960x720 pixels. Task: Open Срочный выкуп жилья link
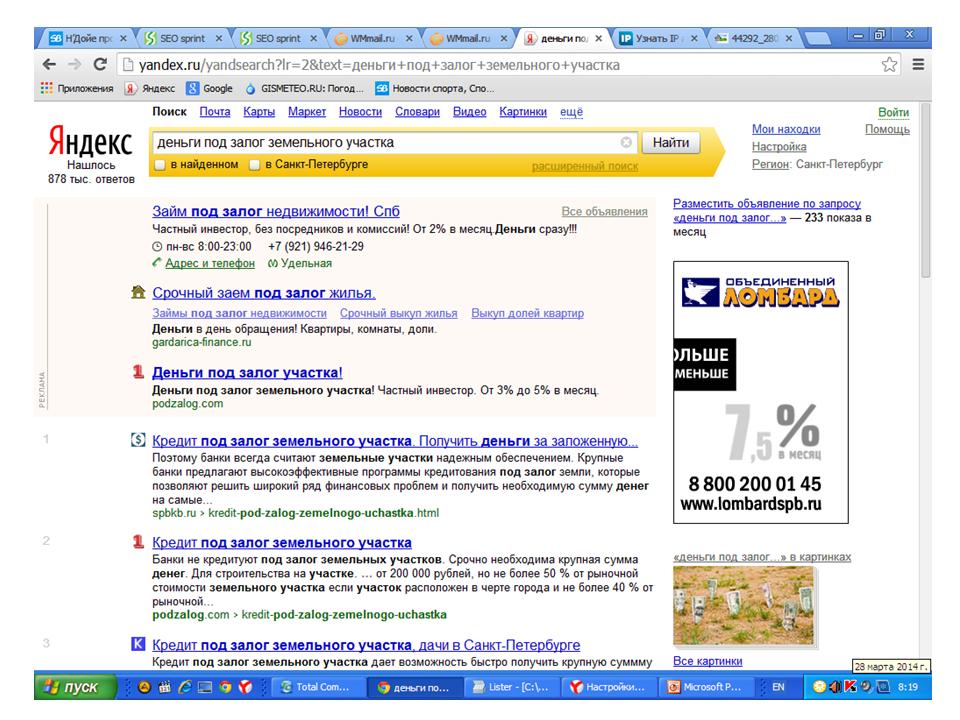pyautogui.click(x=399, y=313)
